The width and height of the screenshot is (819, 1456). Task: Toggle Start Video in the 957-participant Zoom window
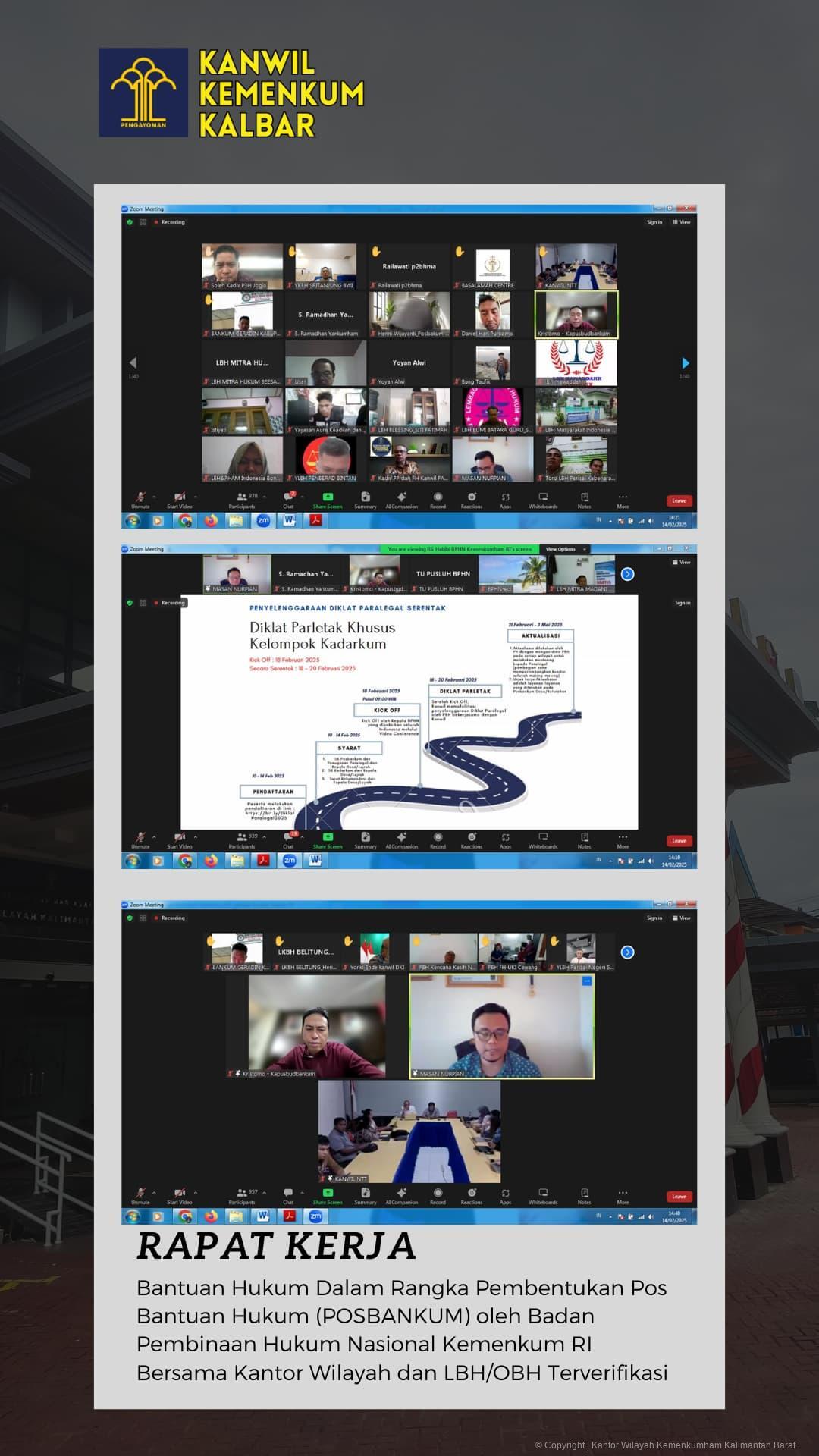[179, 1196]
